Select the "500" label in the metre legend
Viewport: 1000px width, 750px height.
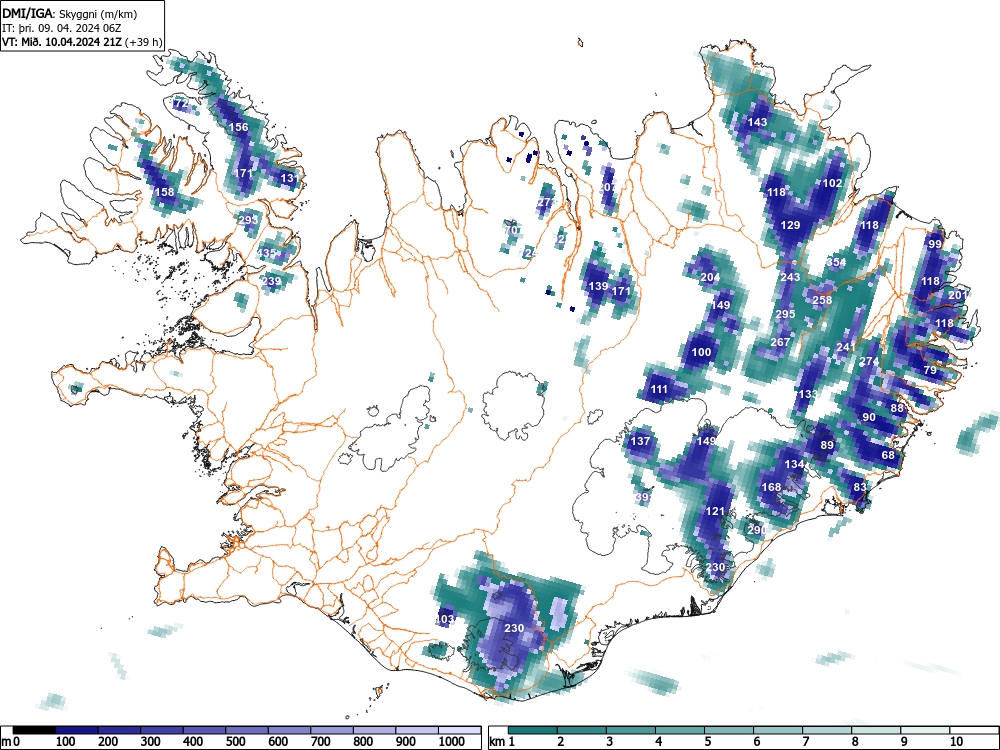click(235, 742)
